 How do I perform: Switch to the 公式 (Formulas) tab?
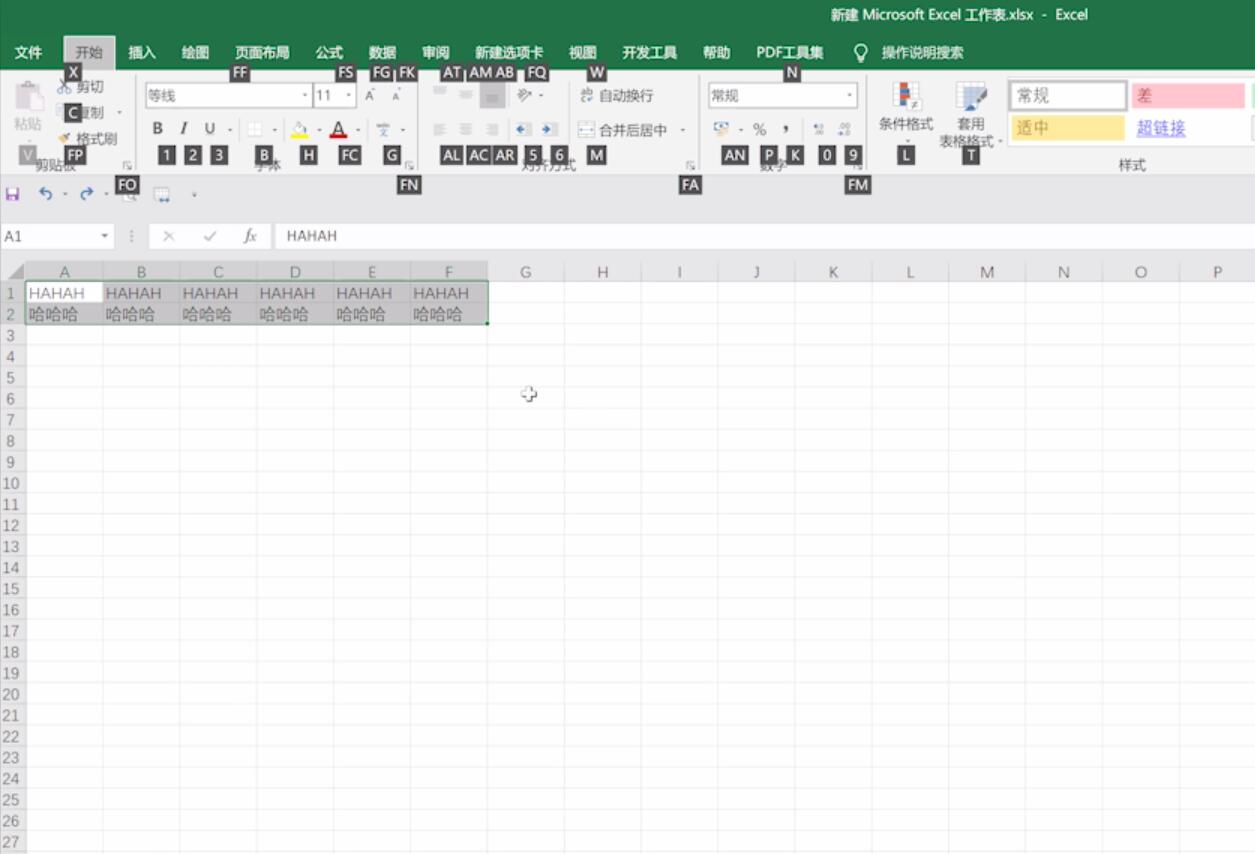pyautogui.click(x=329, y=53)
